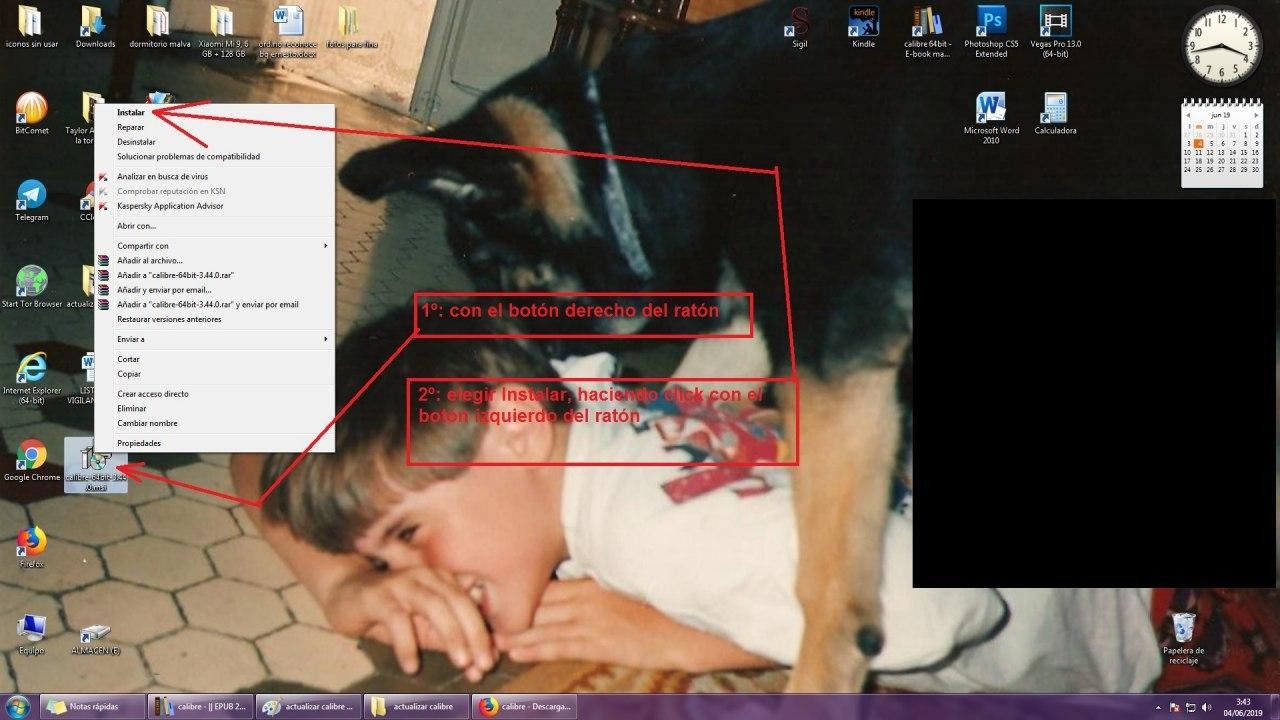Select the Vegas Pro 13.0 shortcut
The width and height of the screenshot is (1280, 720).
[x=1055, y=31]
